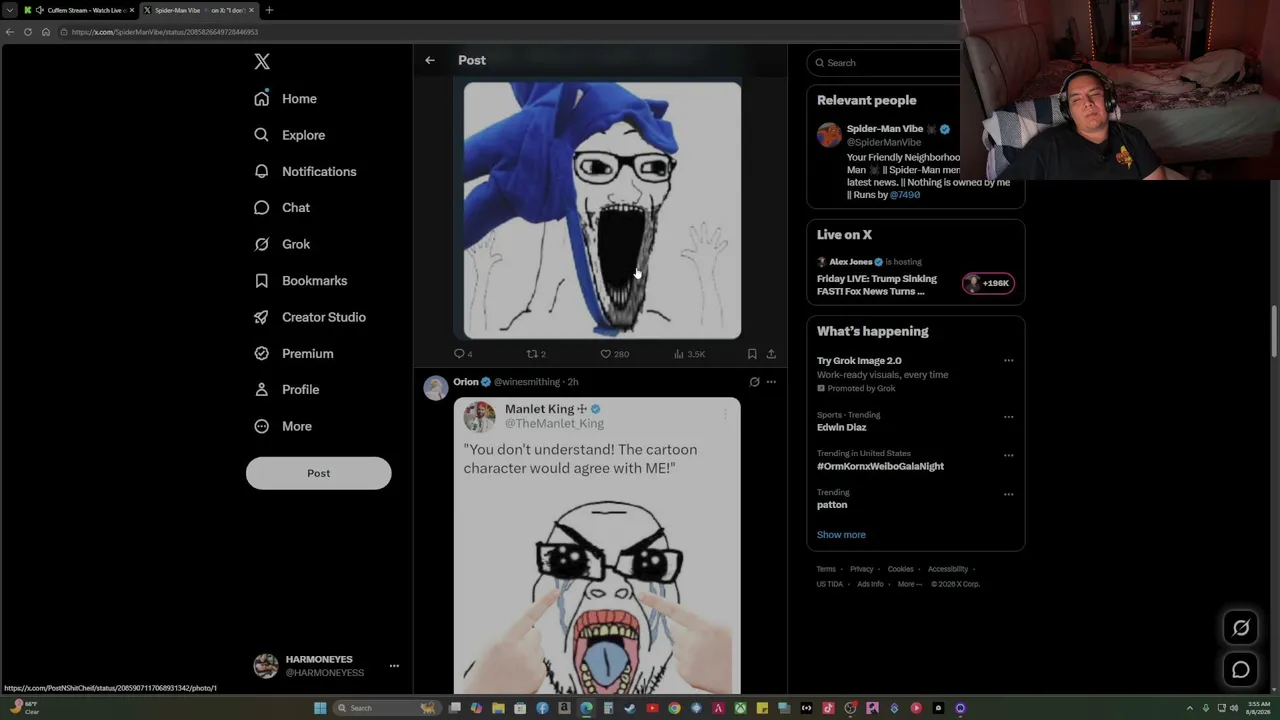Screen dimensions: 1280x720
Task: Open Bookmarks from the sidebar
Action: (300, 281)
